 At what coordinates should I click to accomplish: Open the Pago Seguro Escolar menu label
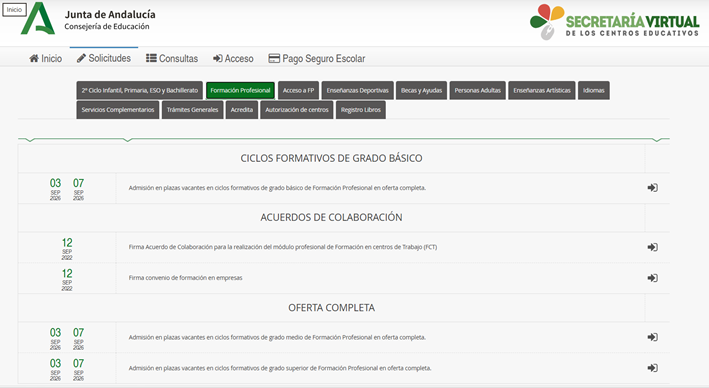[x=324, y=58]
